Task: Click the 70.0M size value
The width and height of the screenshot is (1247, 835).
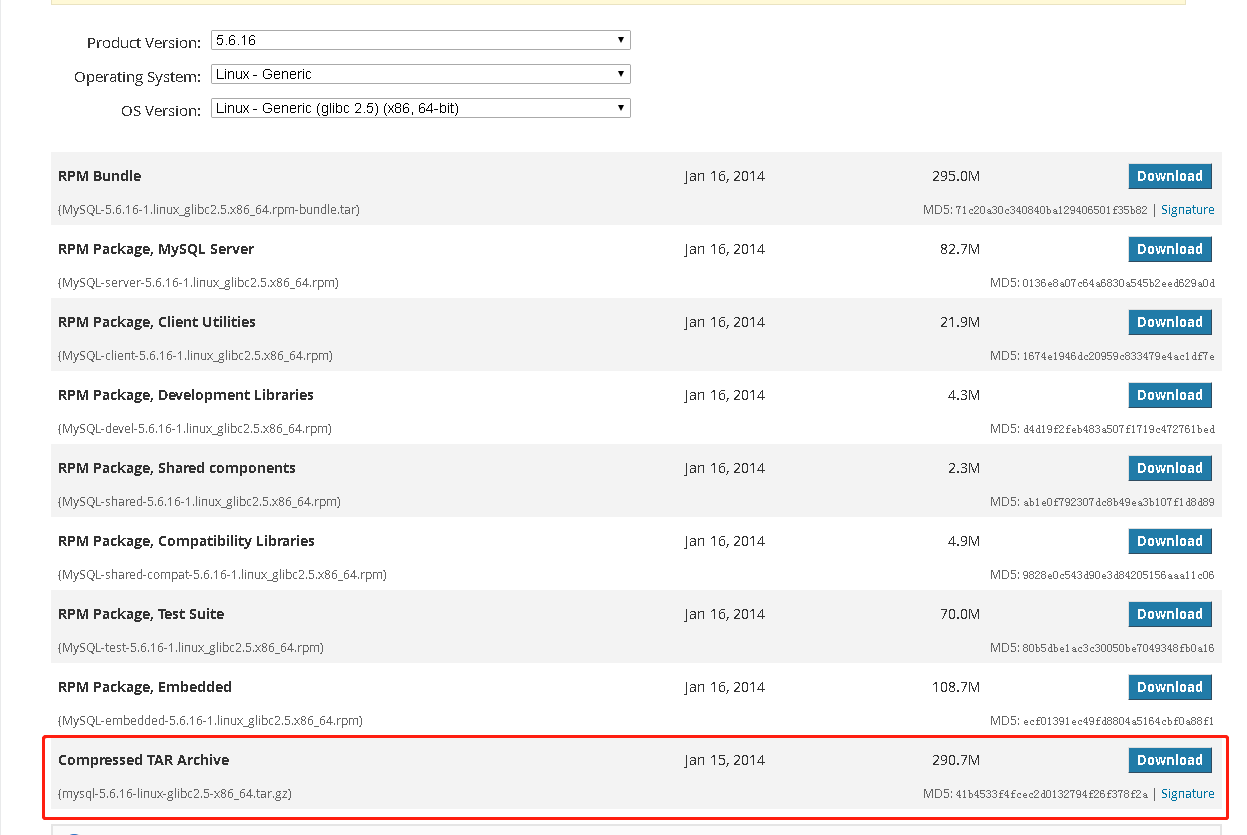Action: 960,614
